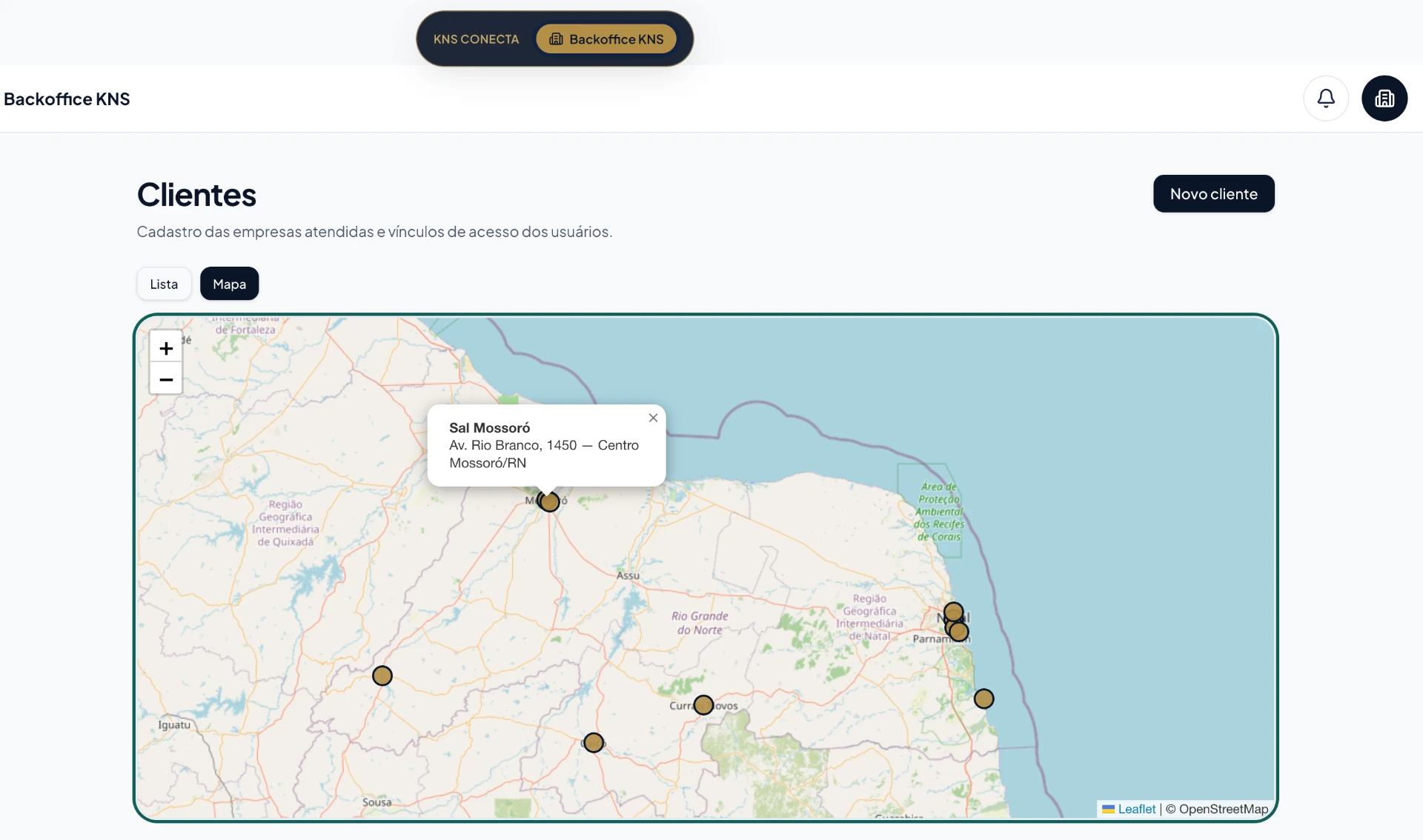Viewport: 1423px width, 840px height.
Task: Open the notifications bell
Action: click(x=1326, y=98)
